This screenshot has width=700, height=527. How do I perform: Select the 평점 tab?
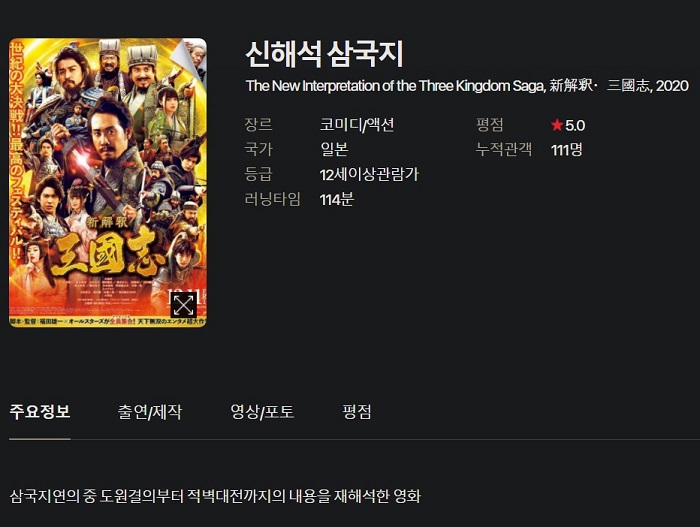357,411
